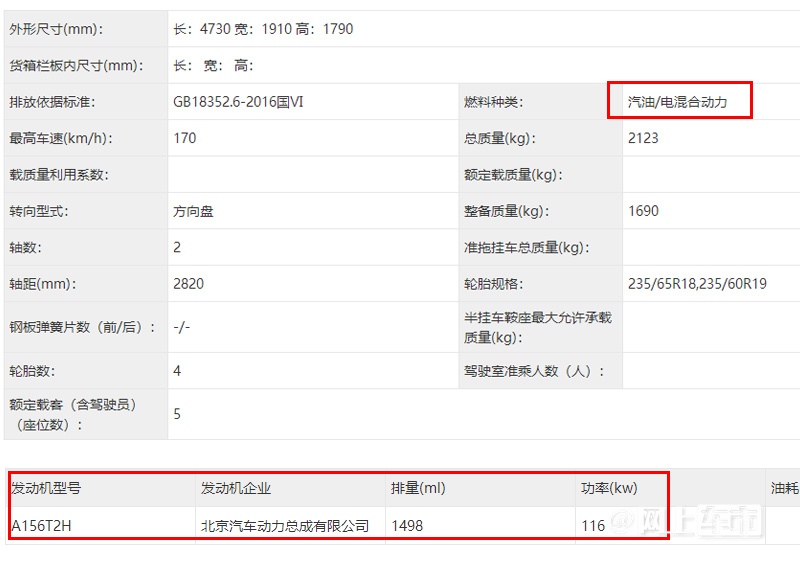Select the 汽油/电混合动力 fuel type value
The height and width of the screenshot is (565, 800).
coord(678,102)
